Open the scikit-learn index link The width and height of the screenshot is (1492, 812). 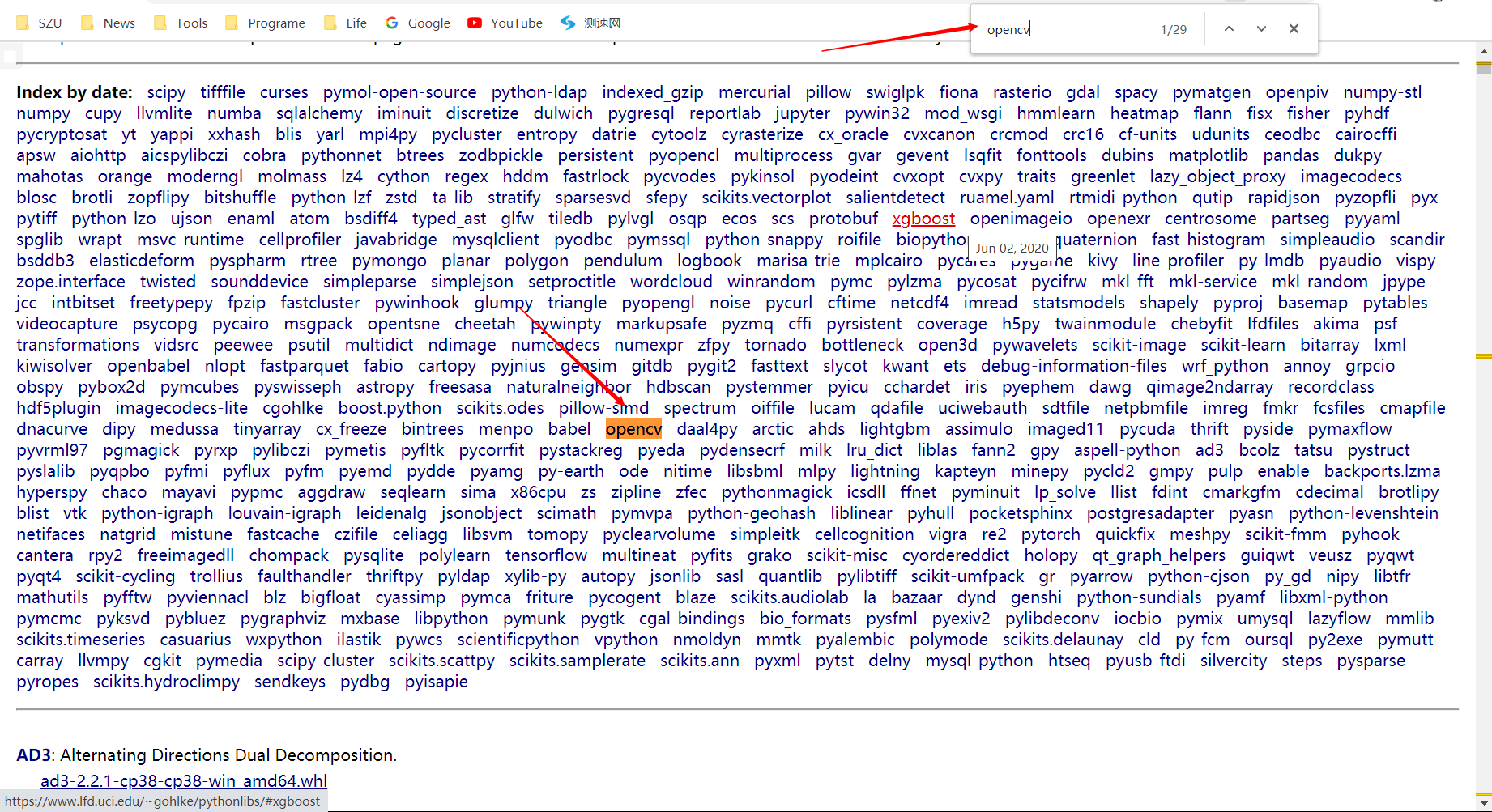point(1243,345)
